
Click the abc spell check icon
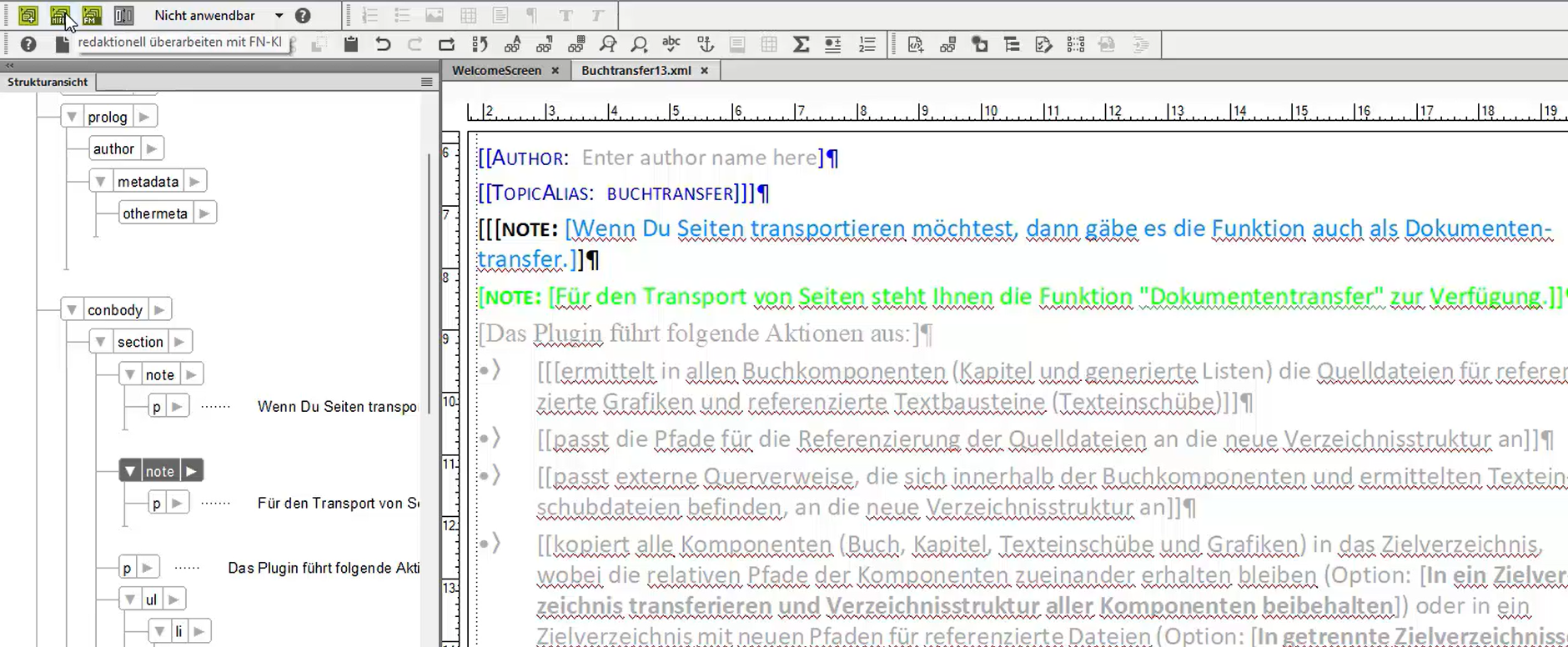click(671, 44)
